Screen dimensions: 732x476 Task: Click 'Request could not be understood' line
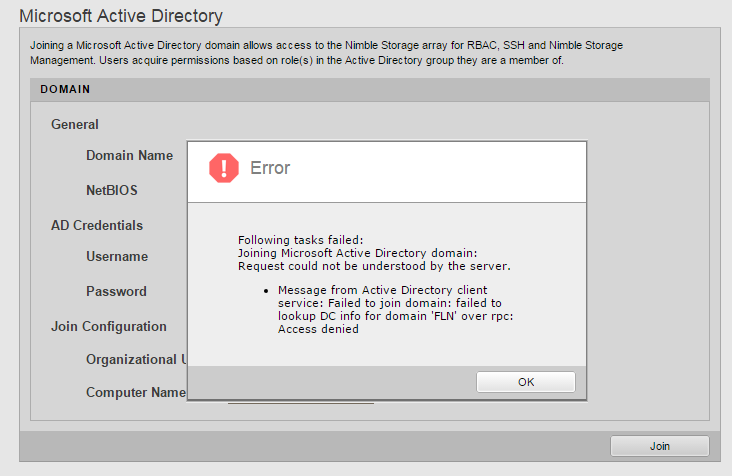pyautogui.click(x=374, y=266)
